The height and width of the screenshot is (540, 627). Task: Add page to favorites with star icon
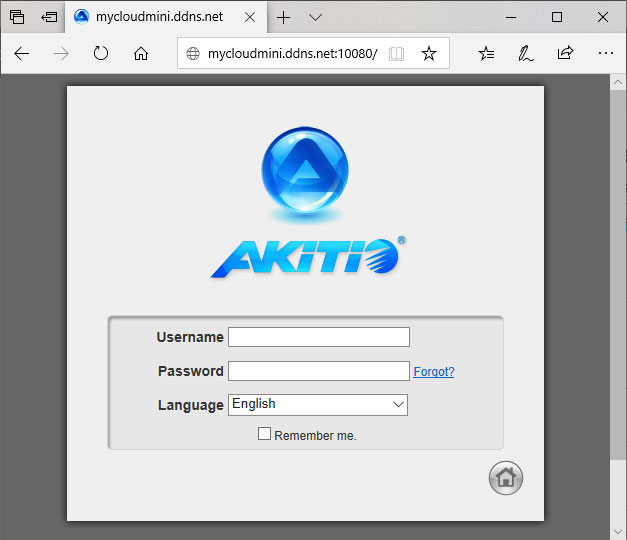pyautogui.click(x=429, y=54)
